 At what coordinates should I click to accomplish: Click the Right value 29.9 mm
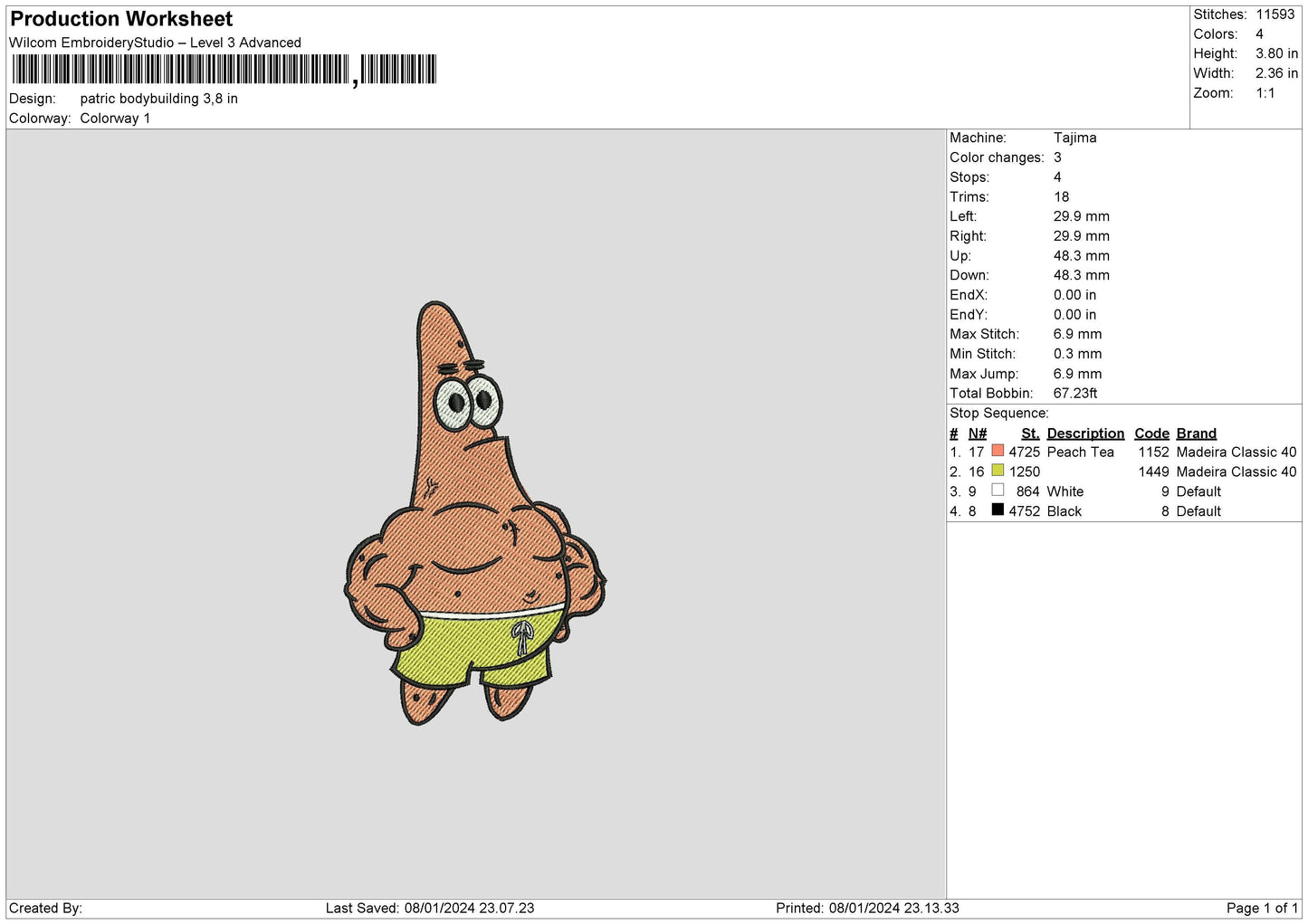[1081, 236]
